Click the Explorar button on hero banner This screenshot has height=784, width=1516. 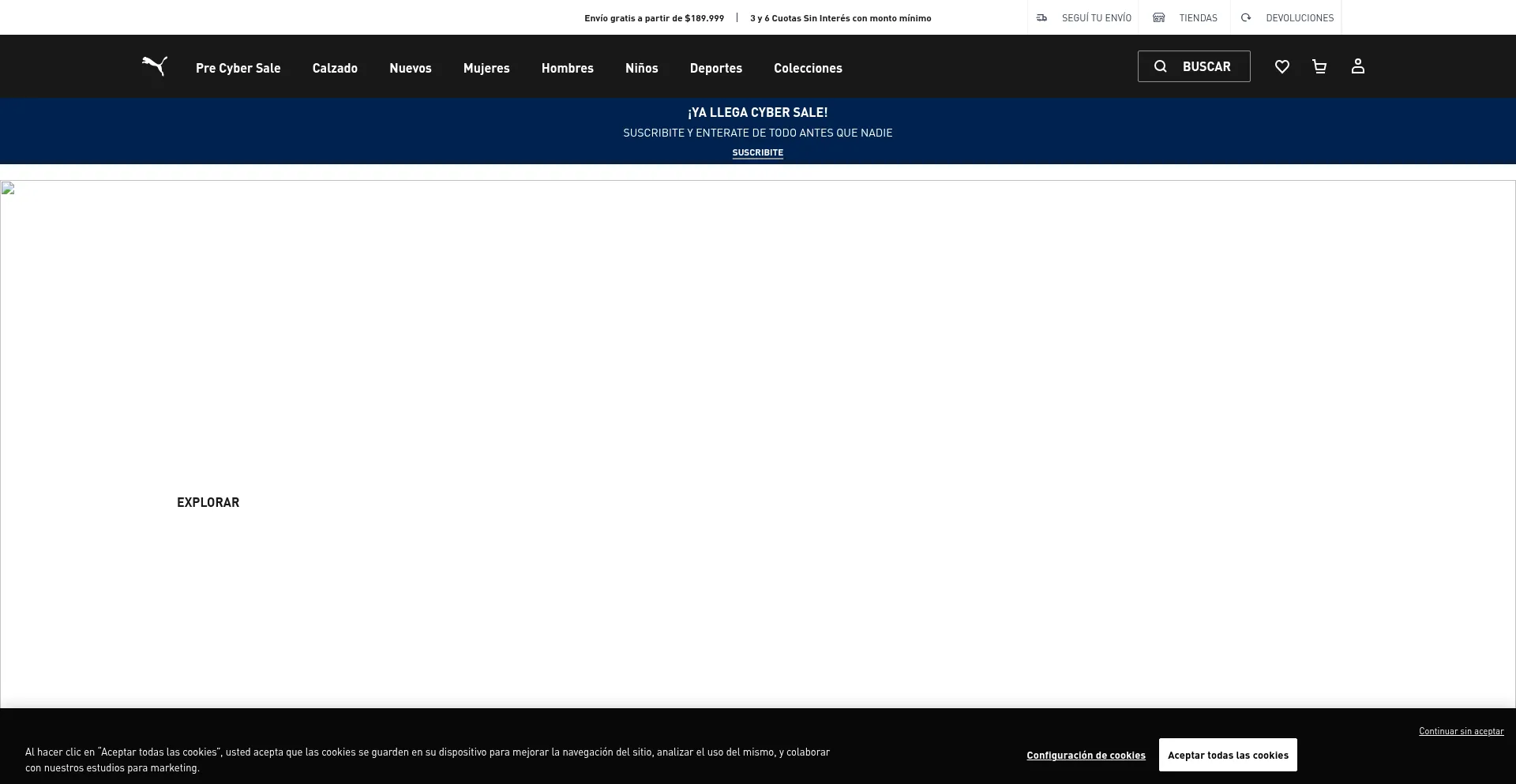click(x=208, y=502)
